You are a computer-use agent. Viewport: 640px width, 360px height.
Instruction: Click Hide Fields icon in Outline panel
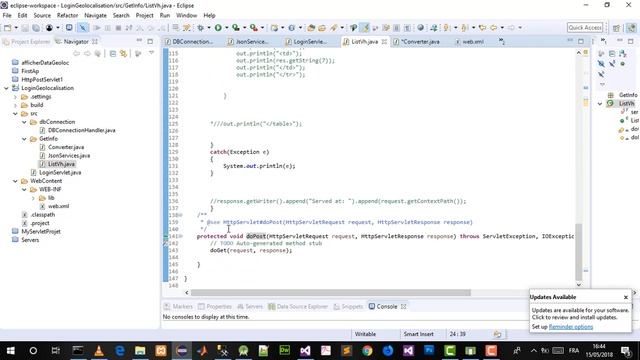click(601, 64)
